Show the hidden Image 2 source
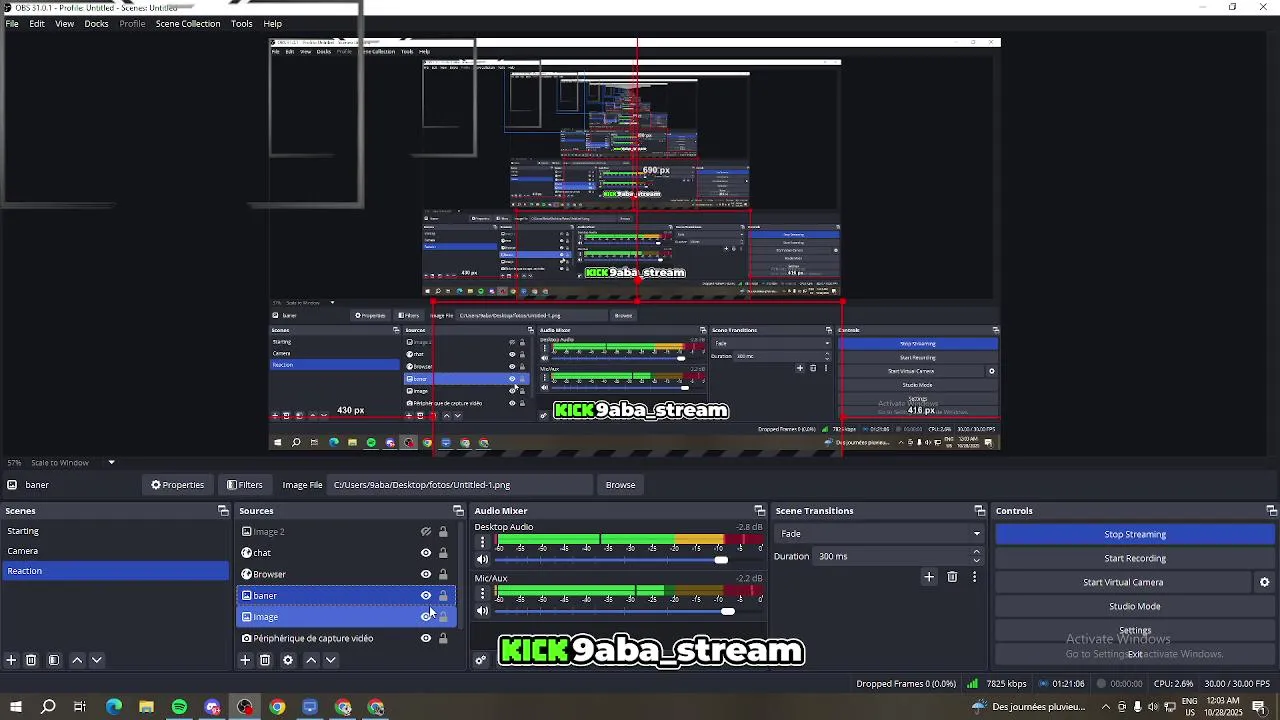 (x=426, y=532)
